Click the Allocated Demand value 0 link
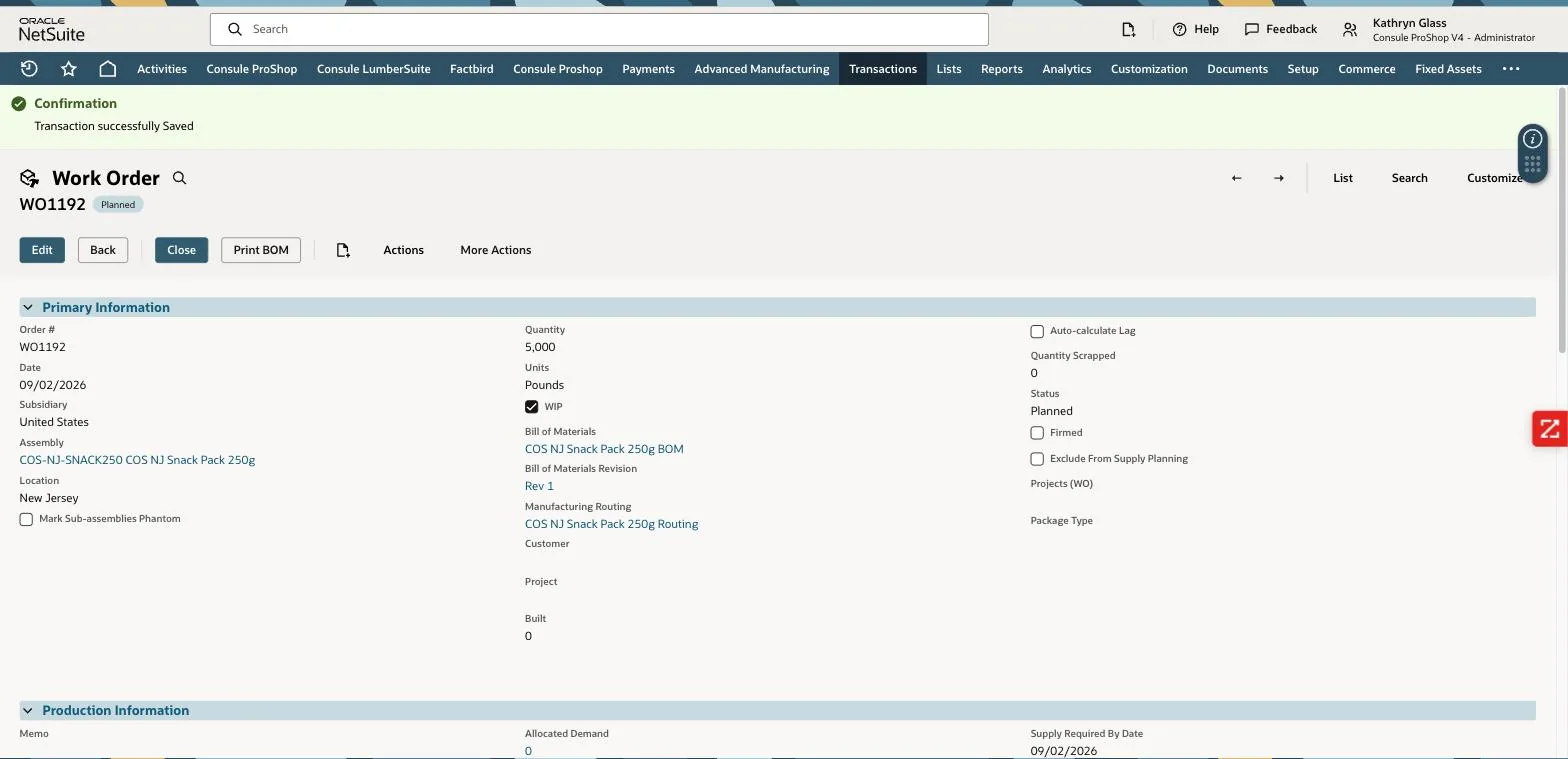 coord(528,751)
